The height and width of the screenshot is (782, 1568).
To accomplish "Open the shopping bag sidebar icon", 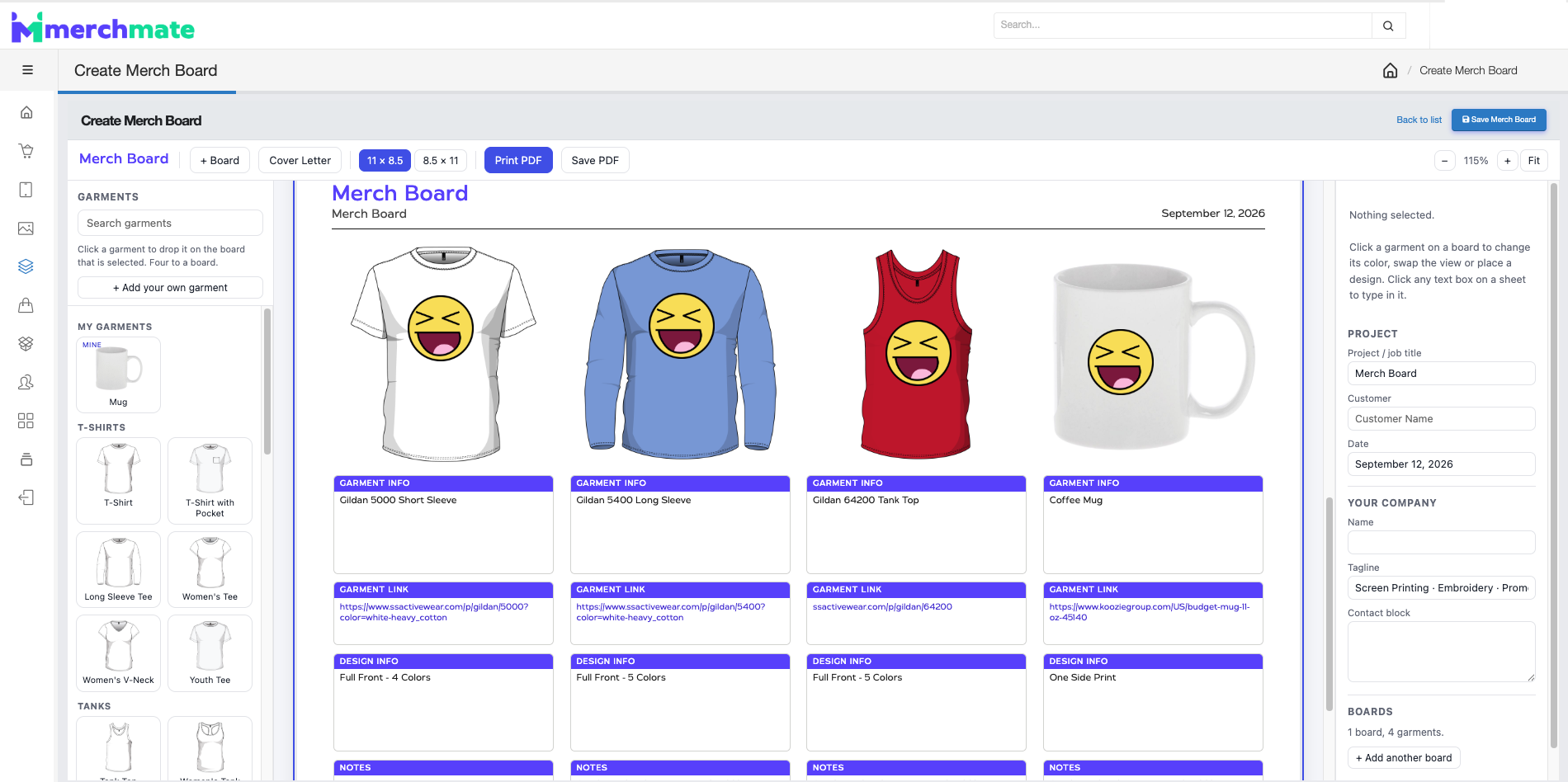I will [x=26, y=305].
